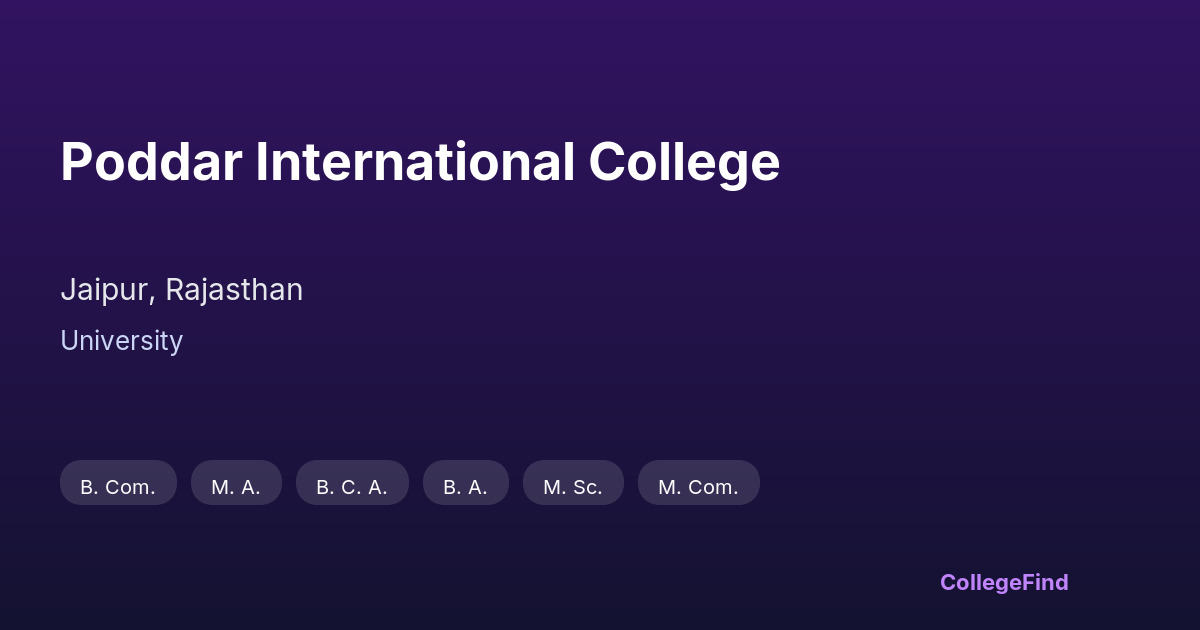Select the M. Sc. course chip

pyautogui.click(x=573, y=486)
